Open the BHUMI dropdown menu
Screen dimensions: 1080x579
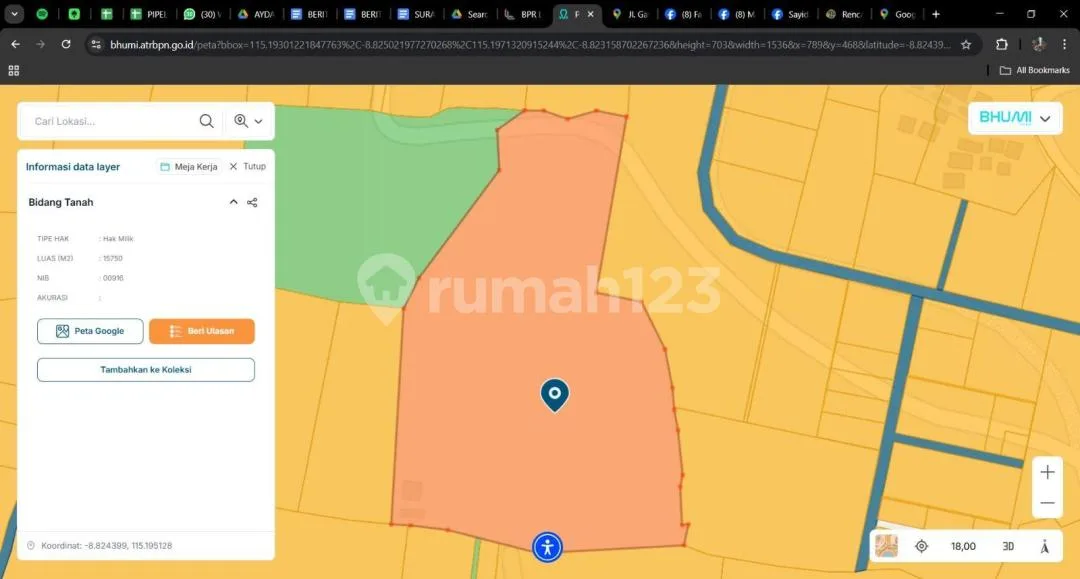[x=1015, y=118]
